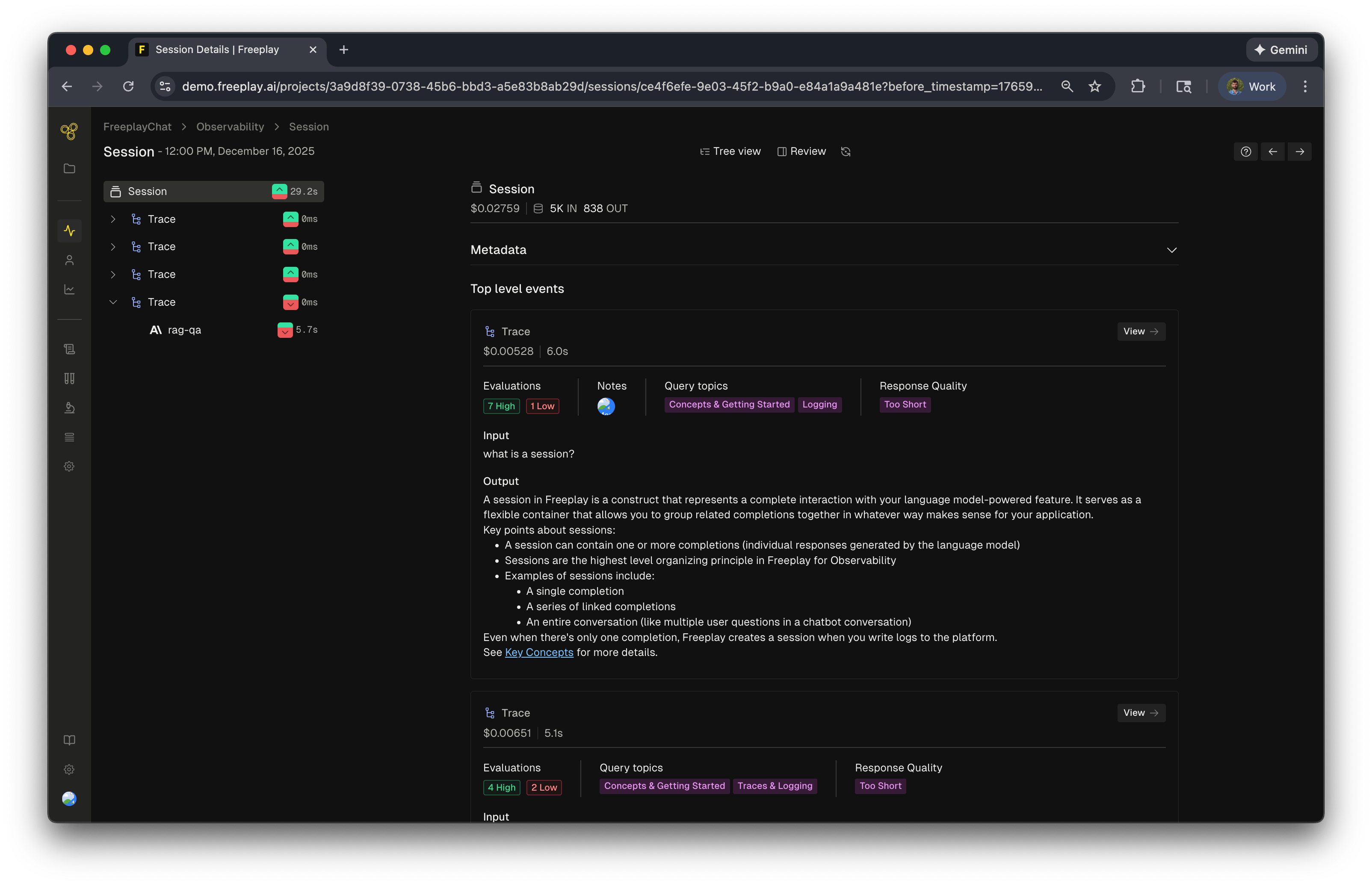Go to next session with right arrow
The image size is (1372, 886).
click(x=1300, y=151)
